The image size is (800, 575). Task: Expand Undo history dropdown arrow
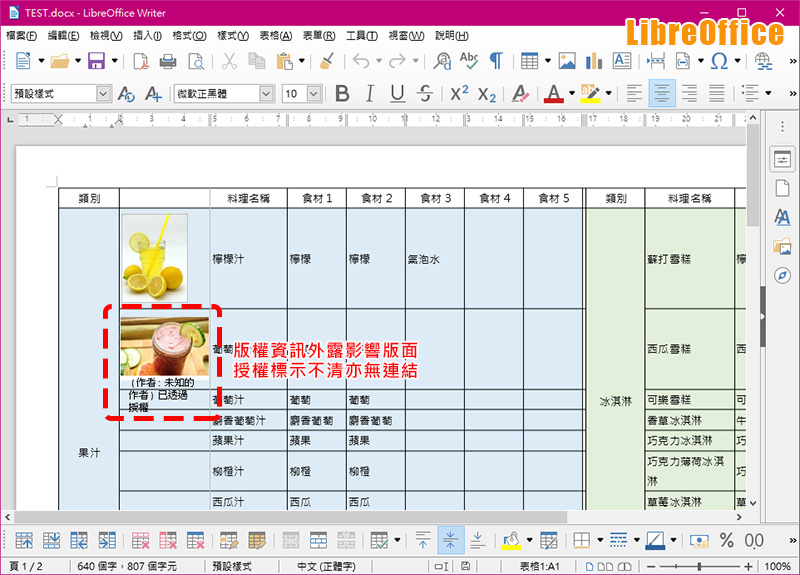pos(379,61)
